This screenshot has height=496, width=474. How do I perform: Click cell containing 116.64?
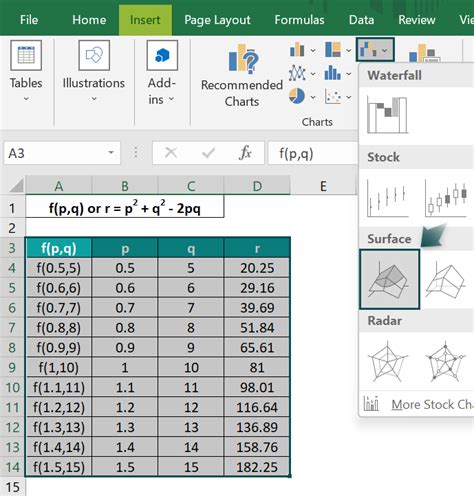[257, 407]
